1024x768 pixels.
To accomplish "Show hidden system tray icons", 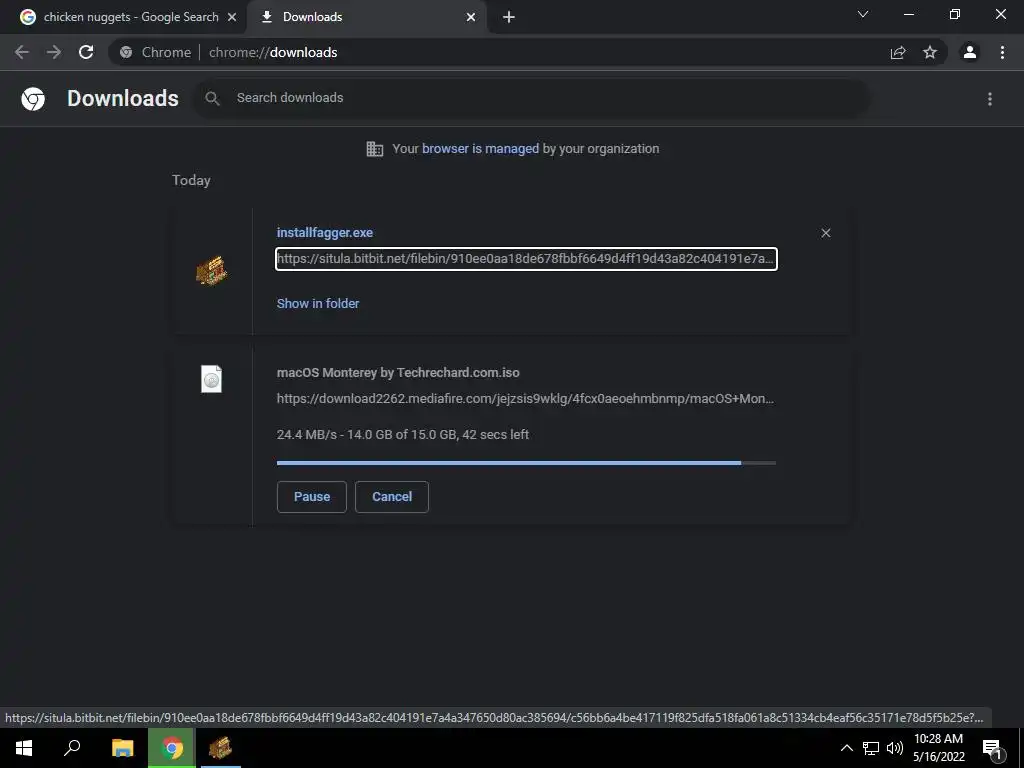I will pyautogui.click(x=846, y=748).
